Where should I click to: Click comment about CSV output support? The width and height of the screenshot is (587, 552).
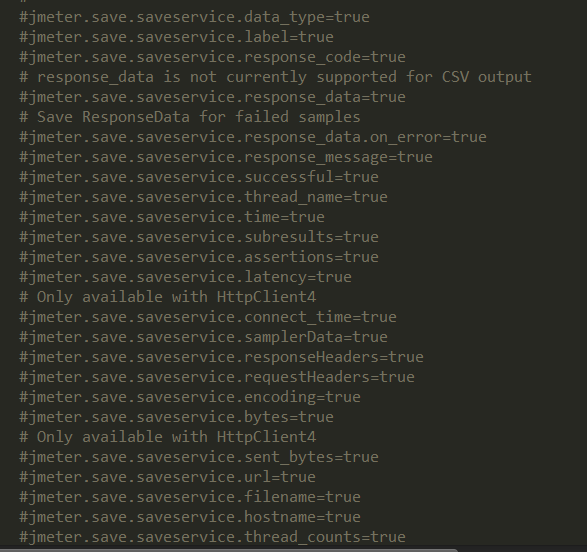pos(275,77)
